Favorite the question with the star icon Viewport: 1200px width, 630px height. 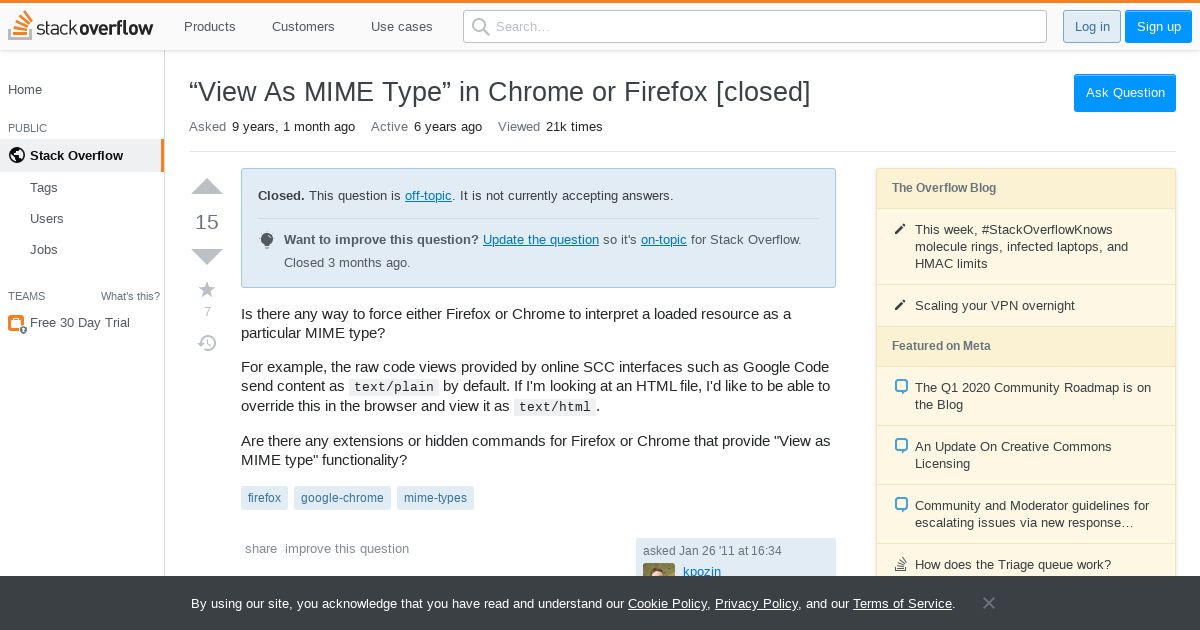pyautogui.click(x=207, y=290)
